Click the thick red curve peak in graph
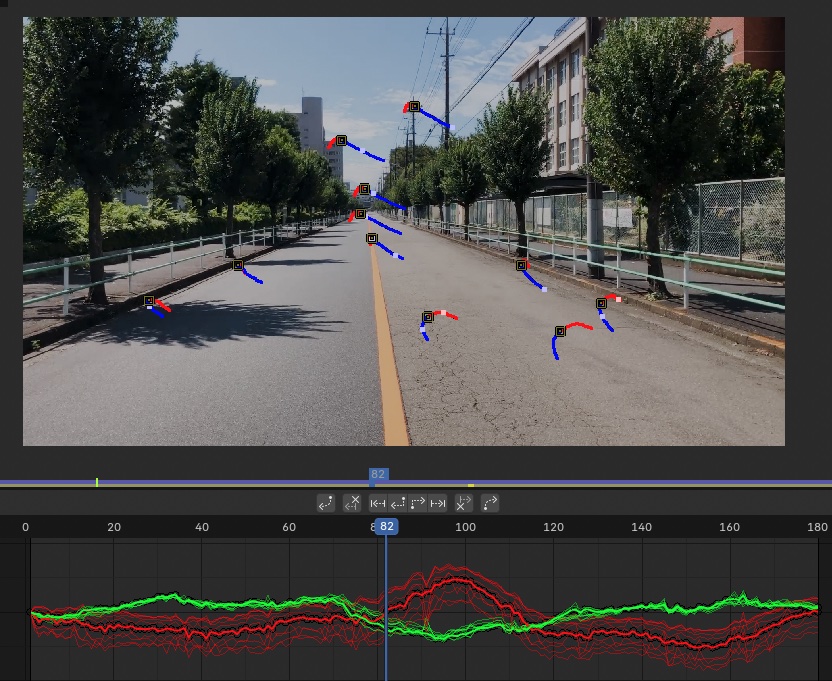The height and width of the screenshot is (681, 832). click(456, 580)
